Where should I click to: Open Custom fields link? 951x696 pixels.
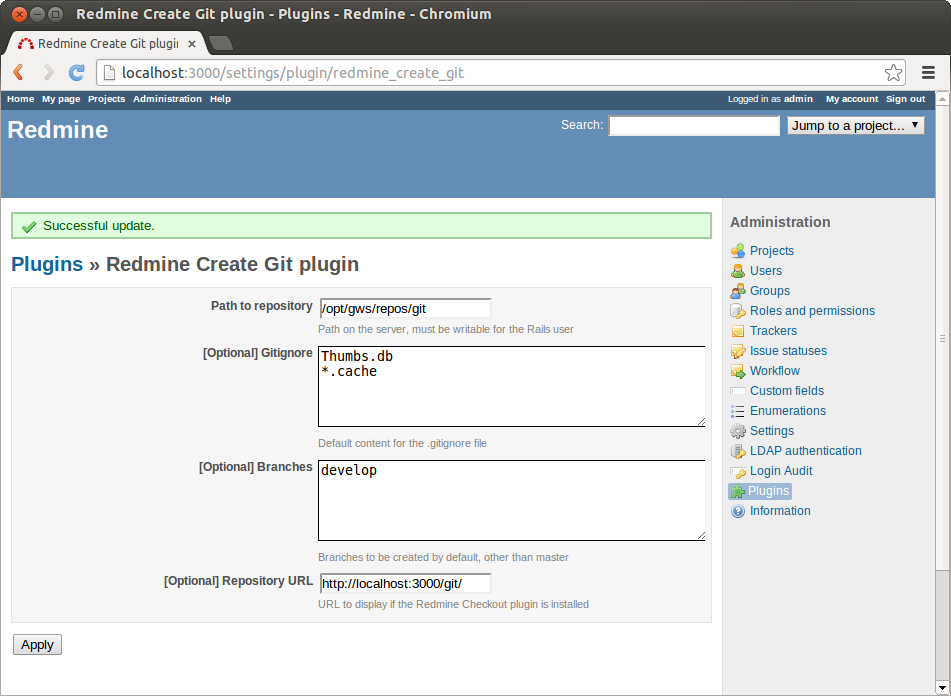pos(787,390)
